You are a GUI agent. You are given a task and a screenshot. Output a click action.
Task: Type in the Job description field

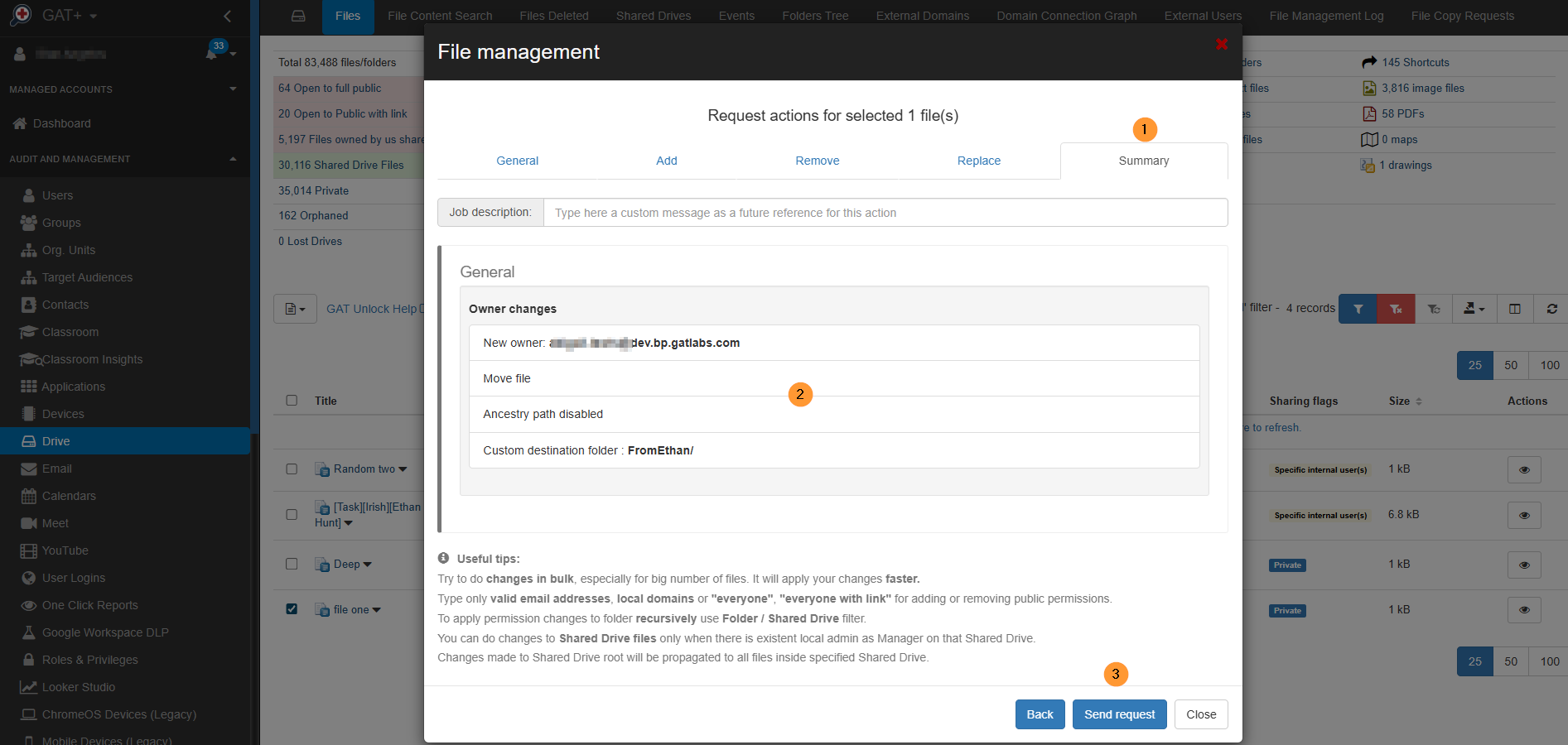pos(885,212)
